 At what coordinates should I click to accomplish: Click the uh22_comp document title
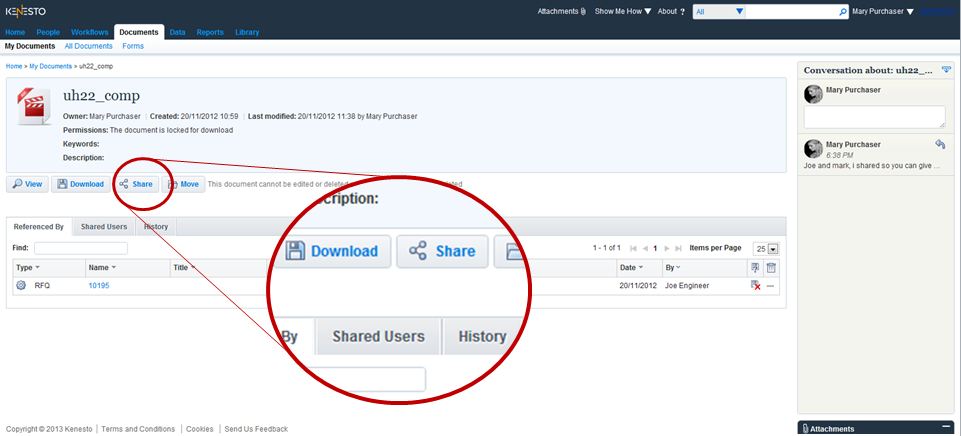click(101, 95)
